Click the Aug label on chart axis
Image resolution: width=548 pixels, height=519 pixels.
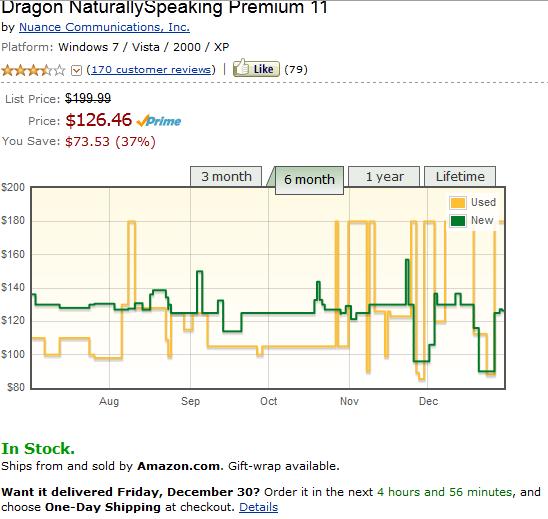coord(109,401)
